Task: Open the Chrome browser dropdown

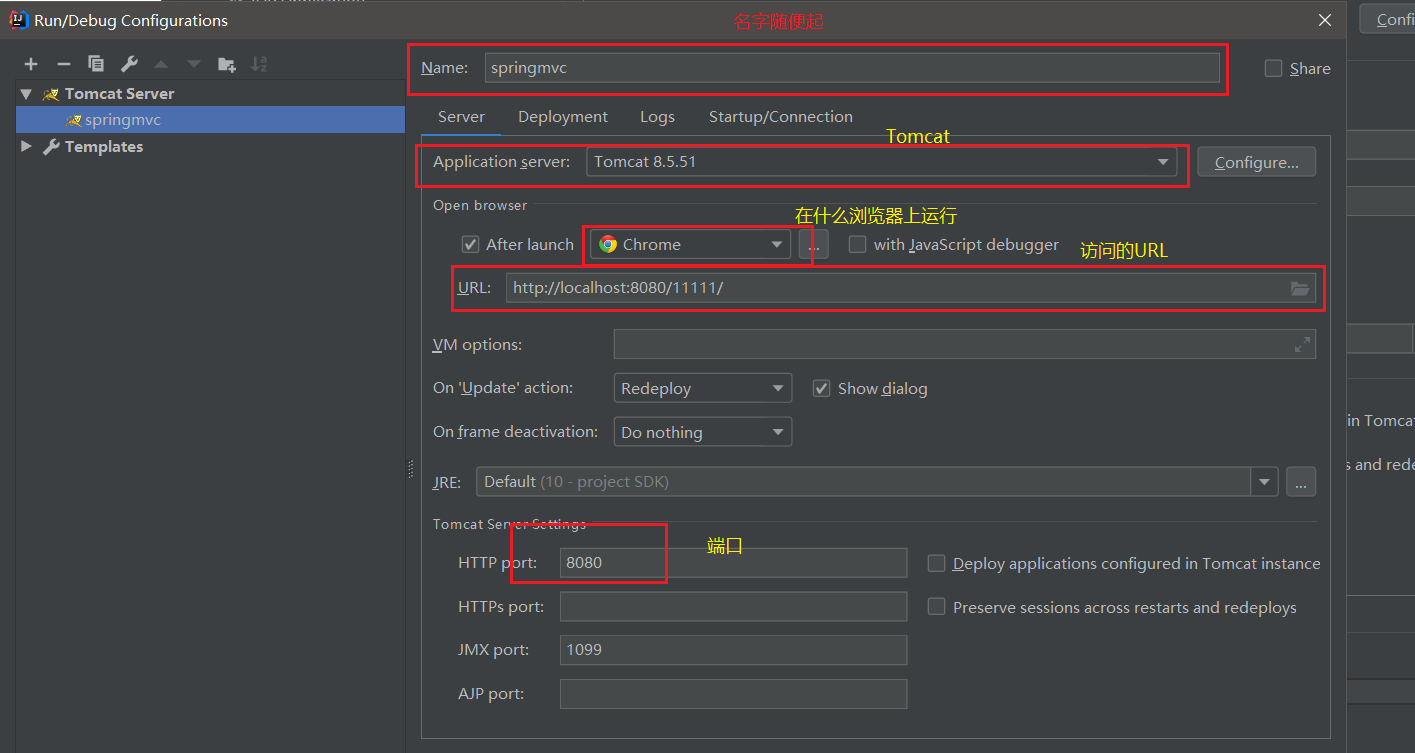Action: click(x=690, y=244)
